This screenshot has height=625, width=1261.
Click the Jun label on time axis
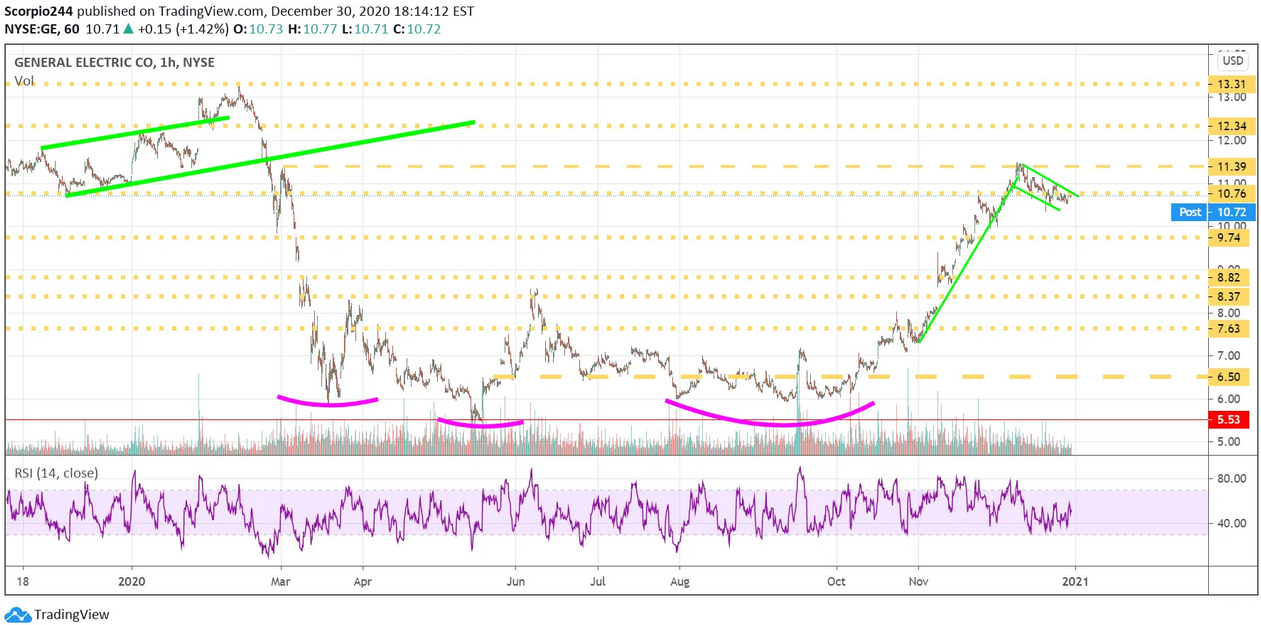pyautogui.click(x=516, y=581)
